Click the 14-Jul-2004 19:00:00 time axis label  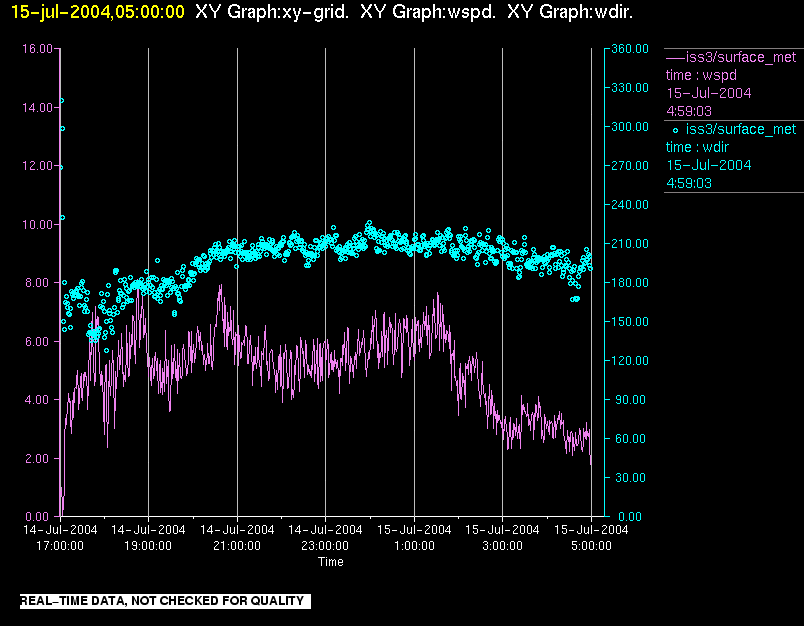[x=148, y=537]
